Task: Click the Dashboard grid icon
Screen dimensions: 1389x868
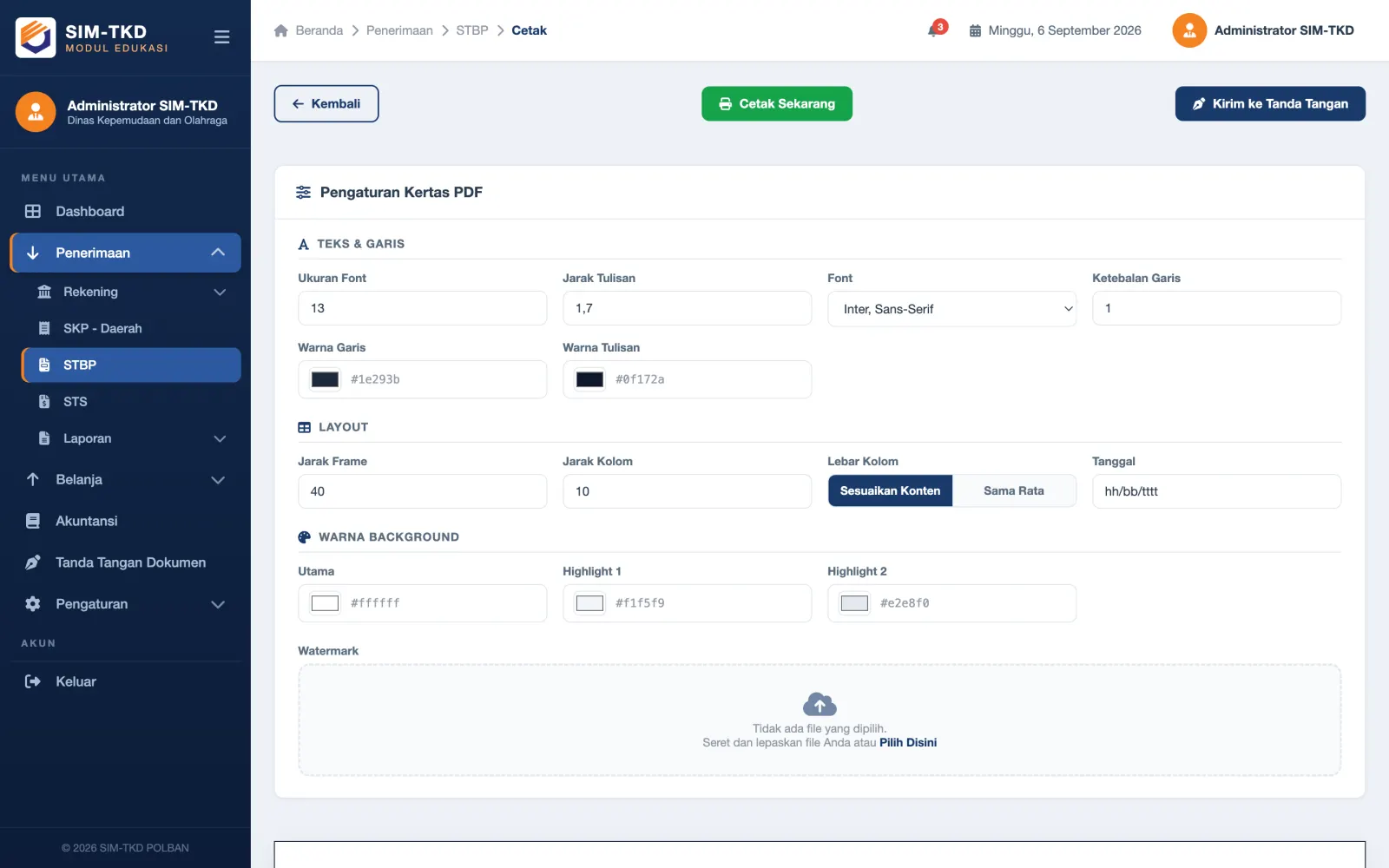Action: [x=33, y=211]
